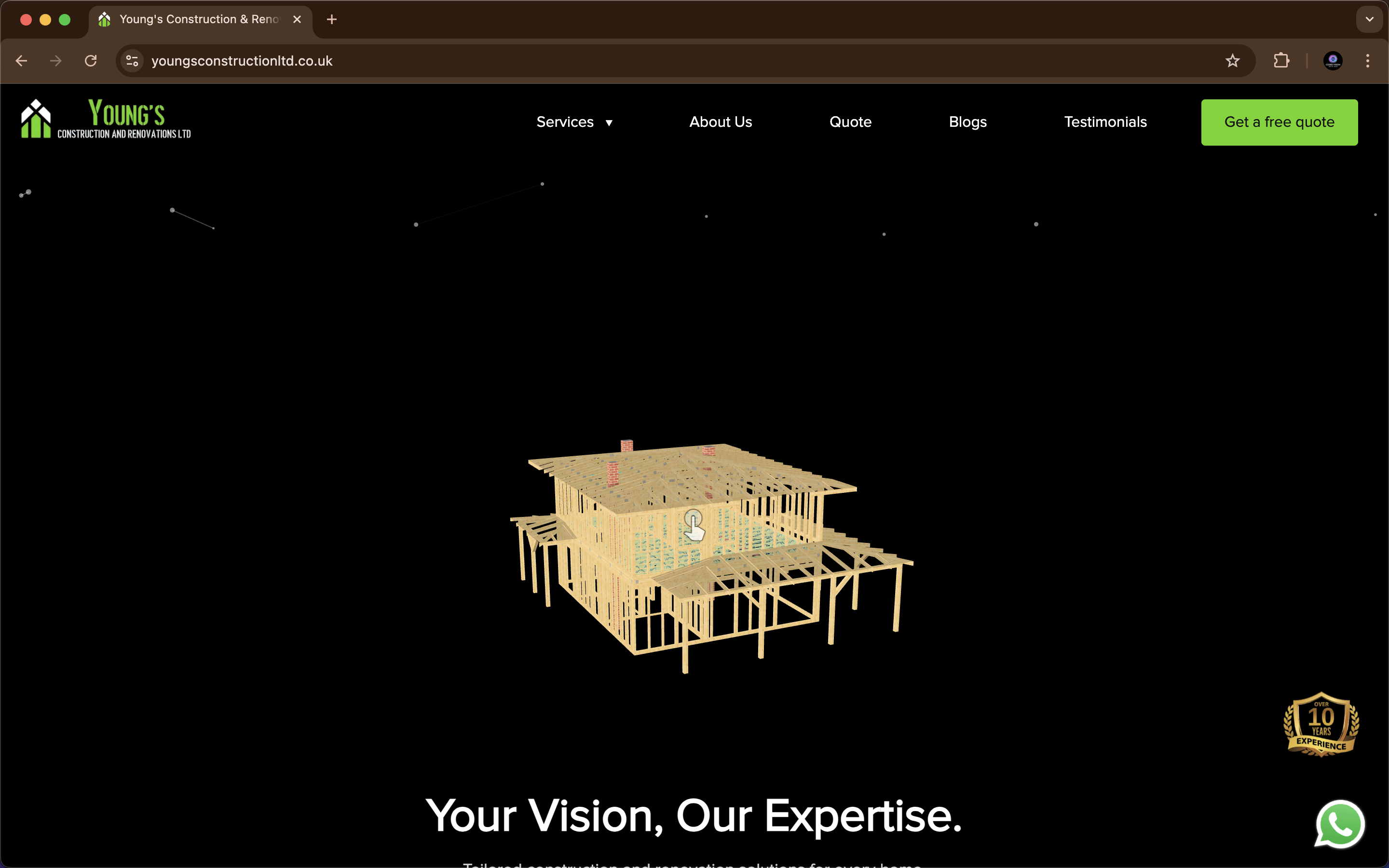Open the Blogs page
Viewport: 1389px width, 868px height.
(x=967, y=122)
